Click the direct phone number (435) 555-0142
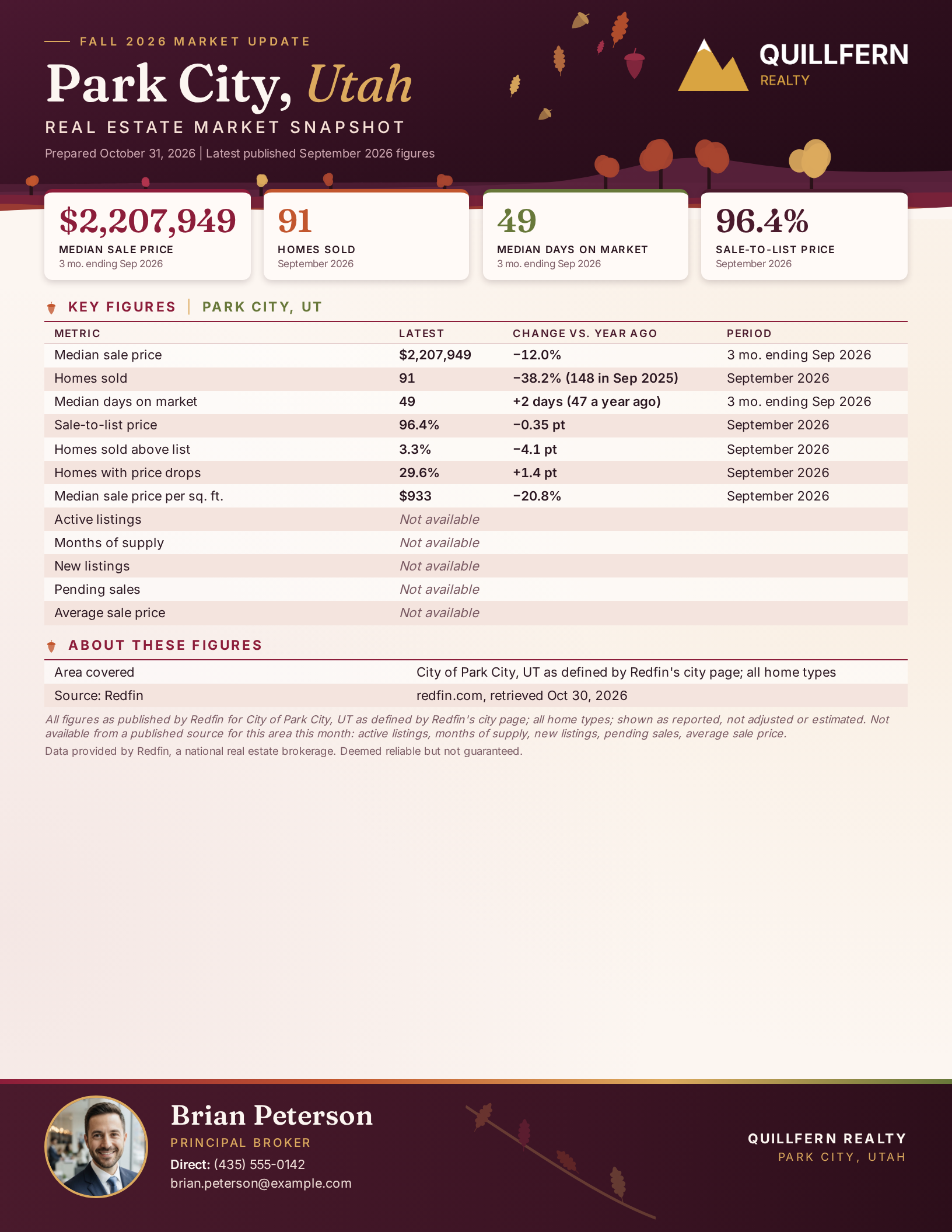This screenshot has height=1232, width=952. pyautogui.click(x=259, y=1164)
